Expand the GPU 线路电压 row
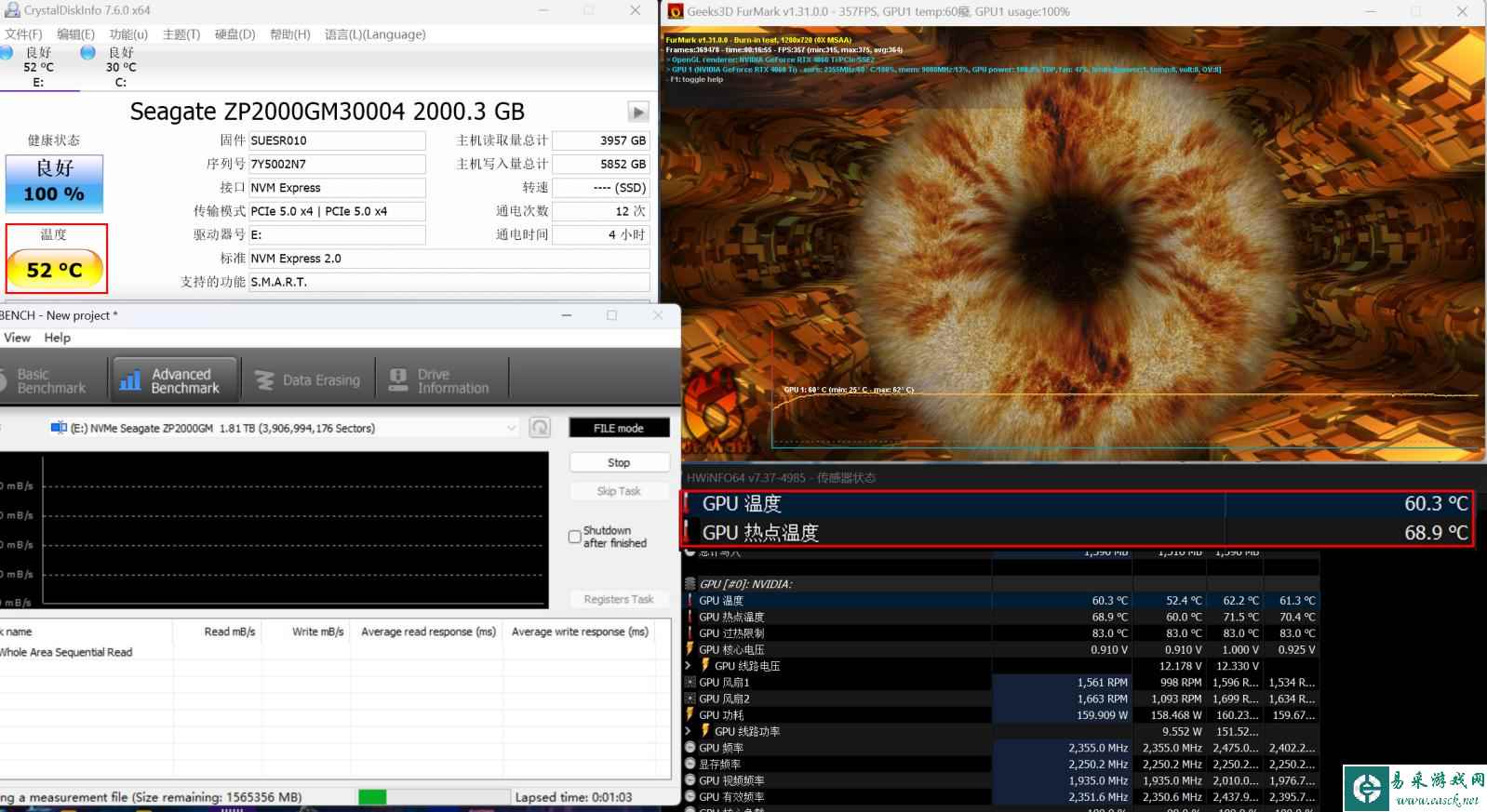 coord(689,666)
